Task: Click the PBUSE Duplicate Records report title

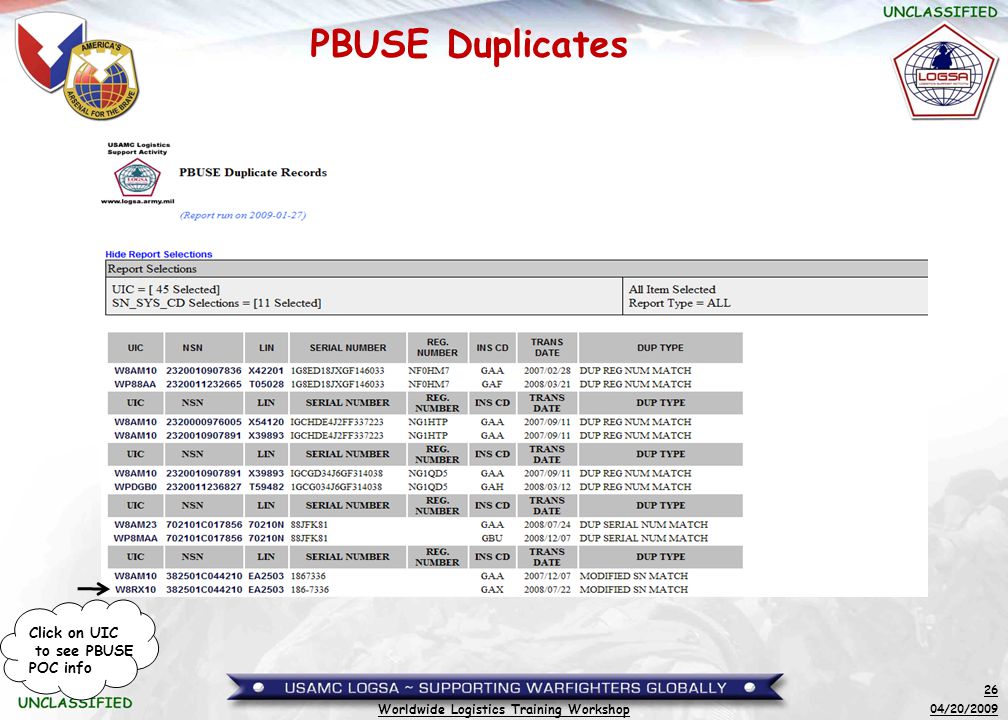Action: coord(253,172)
